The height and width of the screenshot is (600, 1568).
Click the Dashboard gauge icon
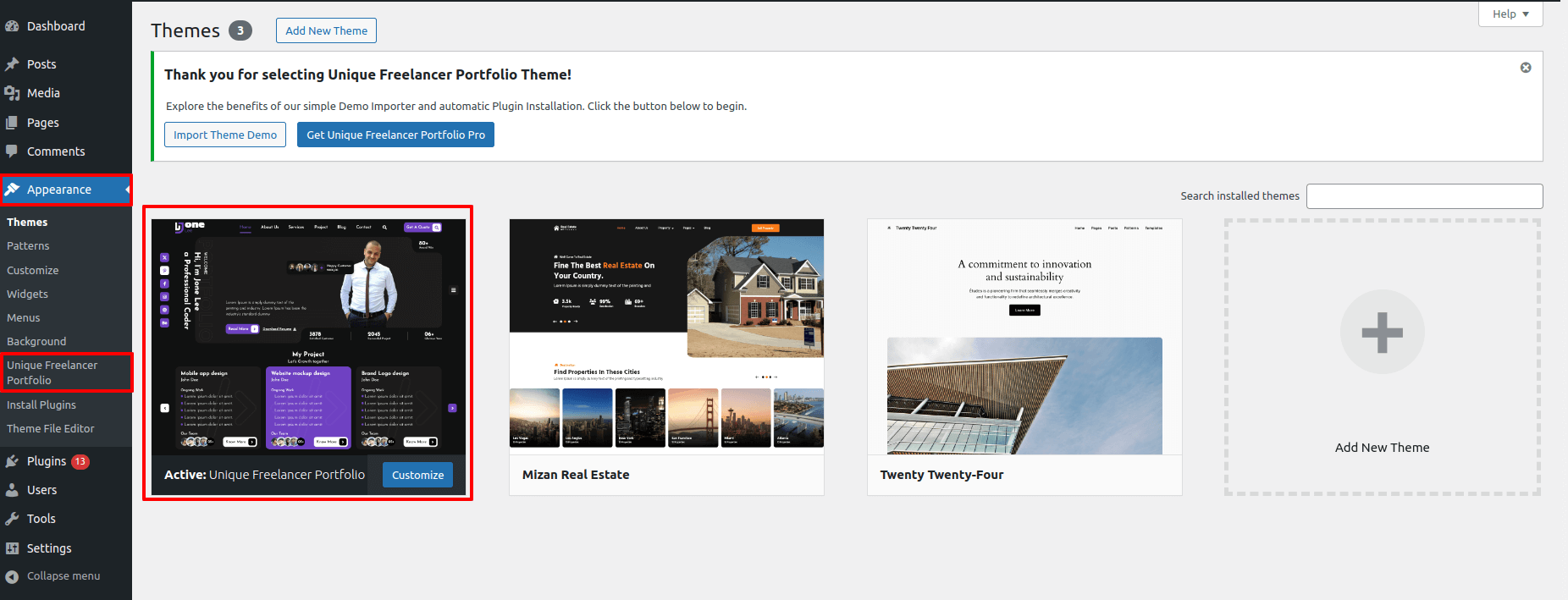pos(12,26)
